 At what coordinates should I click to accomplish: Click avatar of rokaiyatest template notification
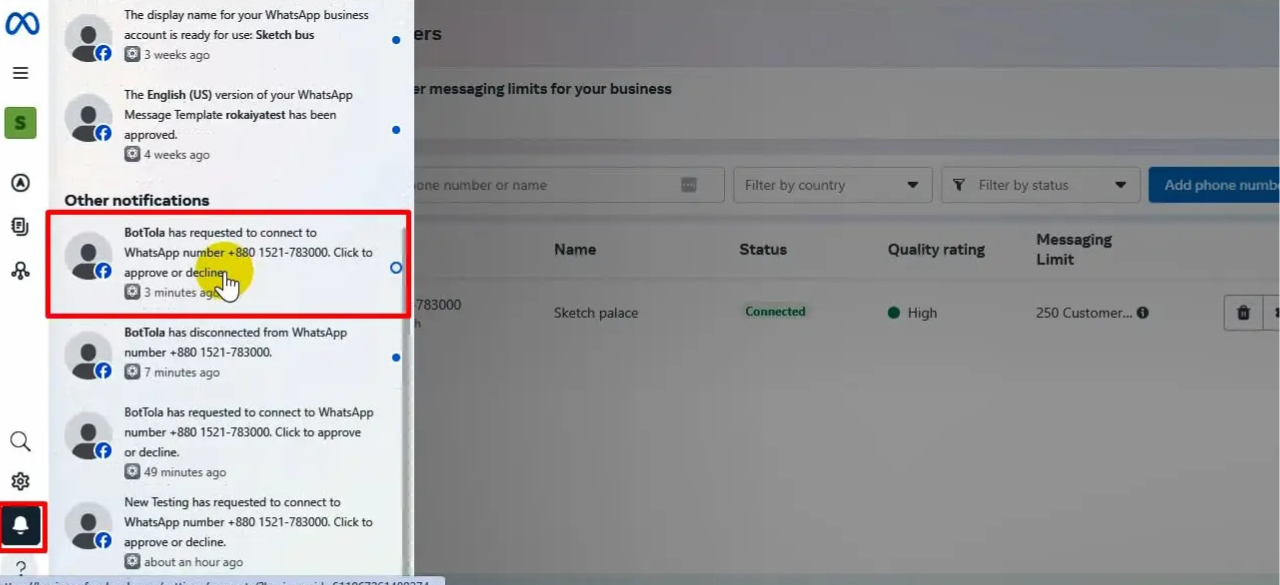click(88, 118)
